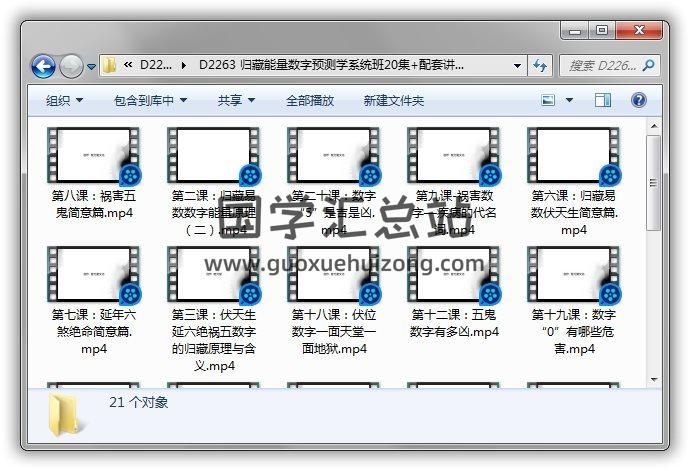The image size is (690, 471).
Task: Click file name 第六课：归藏易数伏天生简意篇.mp4
Action: 574,213
